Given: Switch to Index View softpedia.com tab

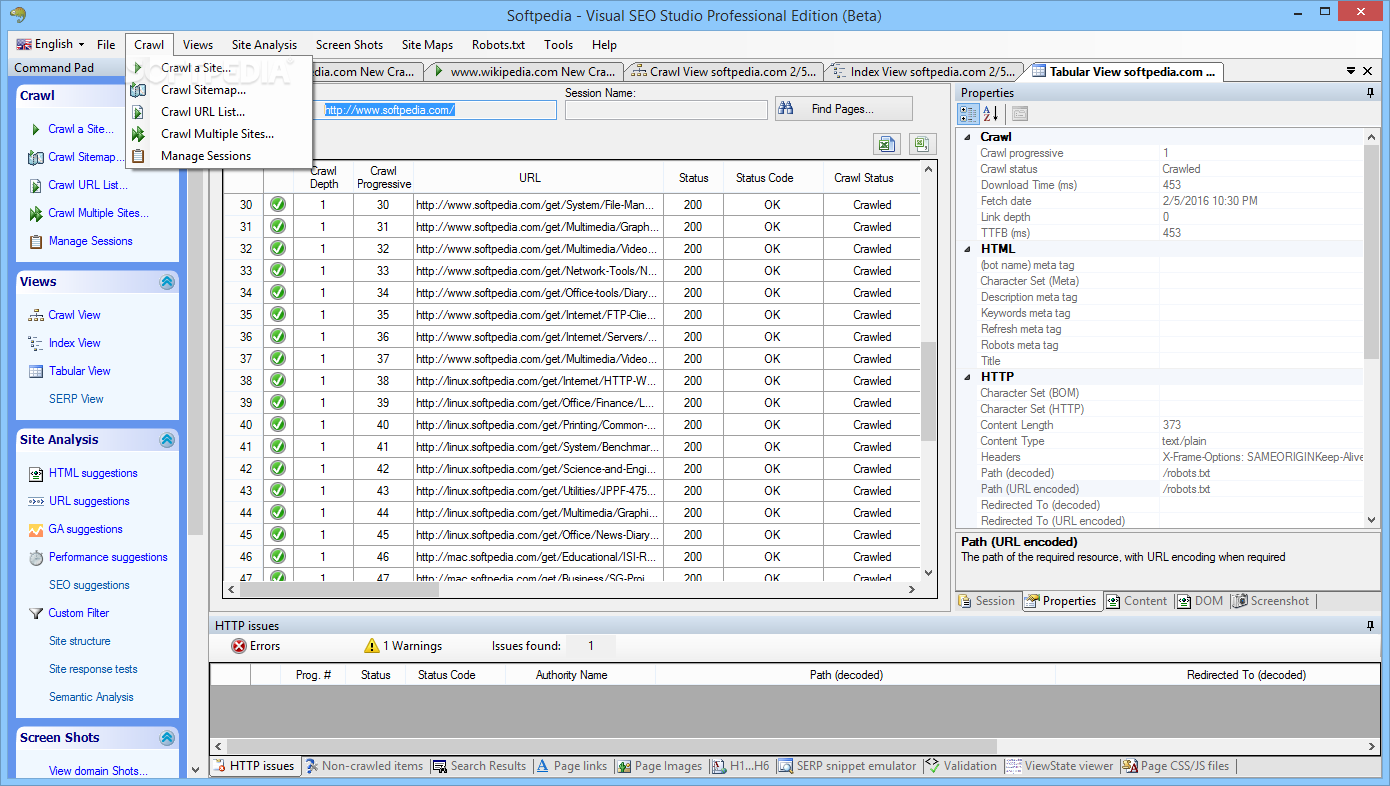Looking at the screenshot, I should (923, 72).
